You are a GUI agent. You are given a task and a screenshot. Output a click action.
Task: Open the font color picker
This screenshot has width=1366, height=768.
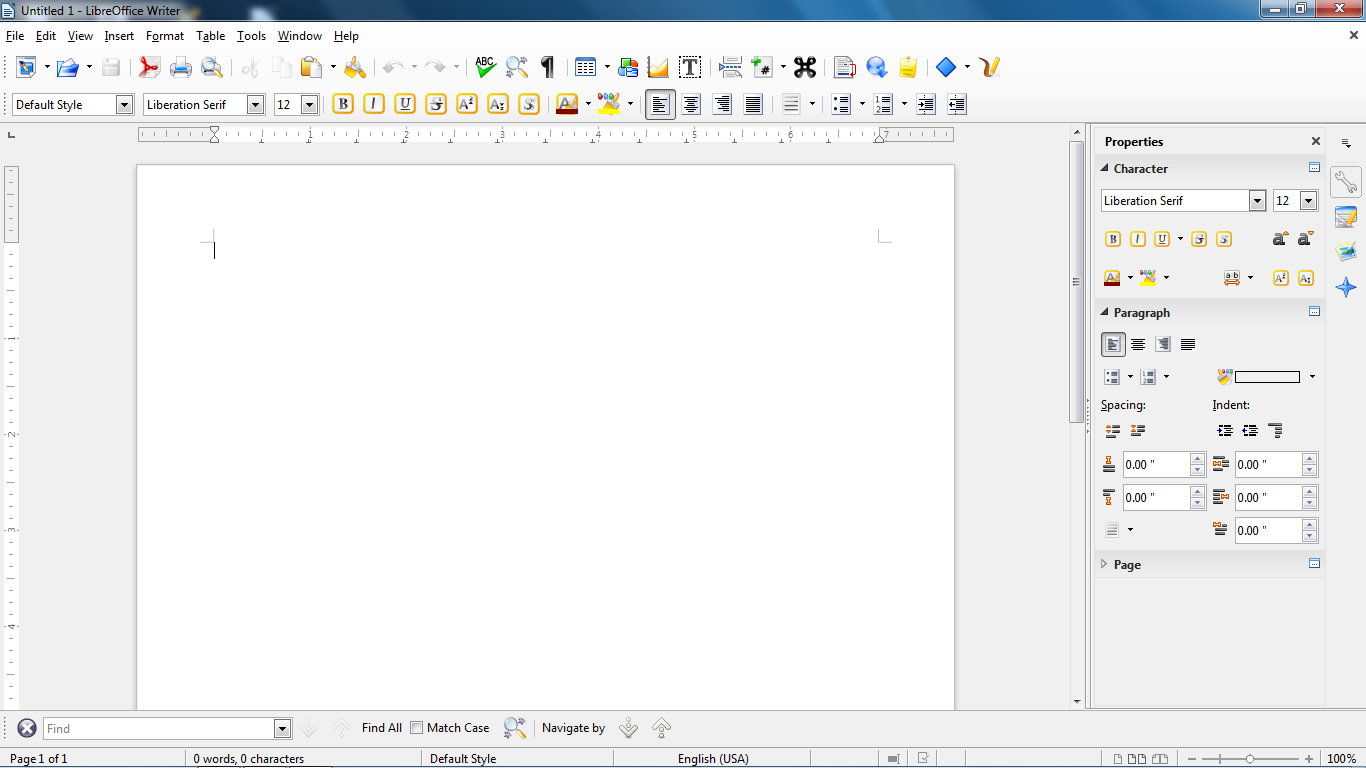[x=588, y=104]
